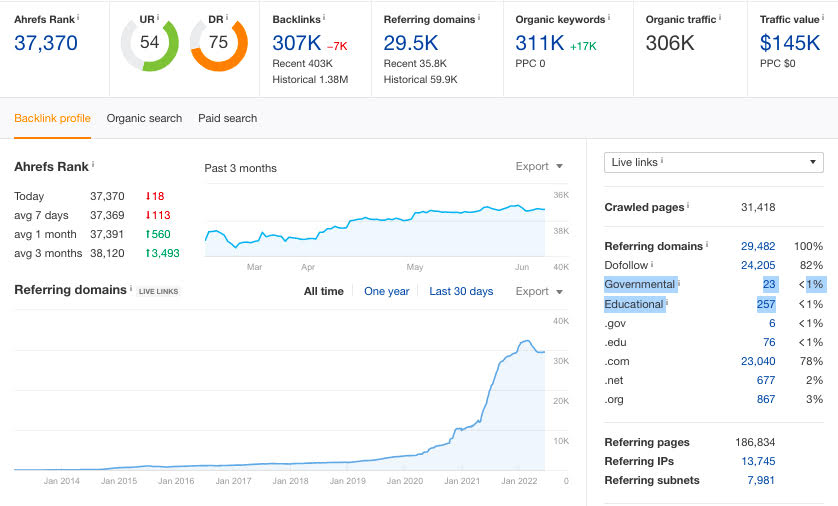838x506 pixels.
Task: Click the LIVE LINKS badge
Action: pos(158,291)
